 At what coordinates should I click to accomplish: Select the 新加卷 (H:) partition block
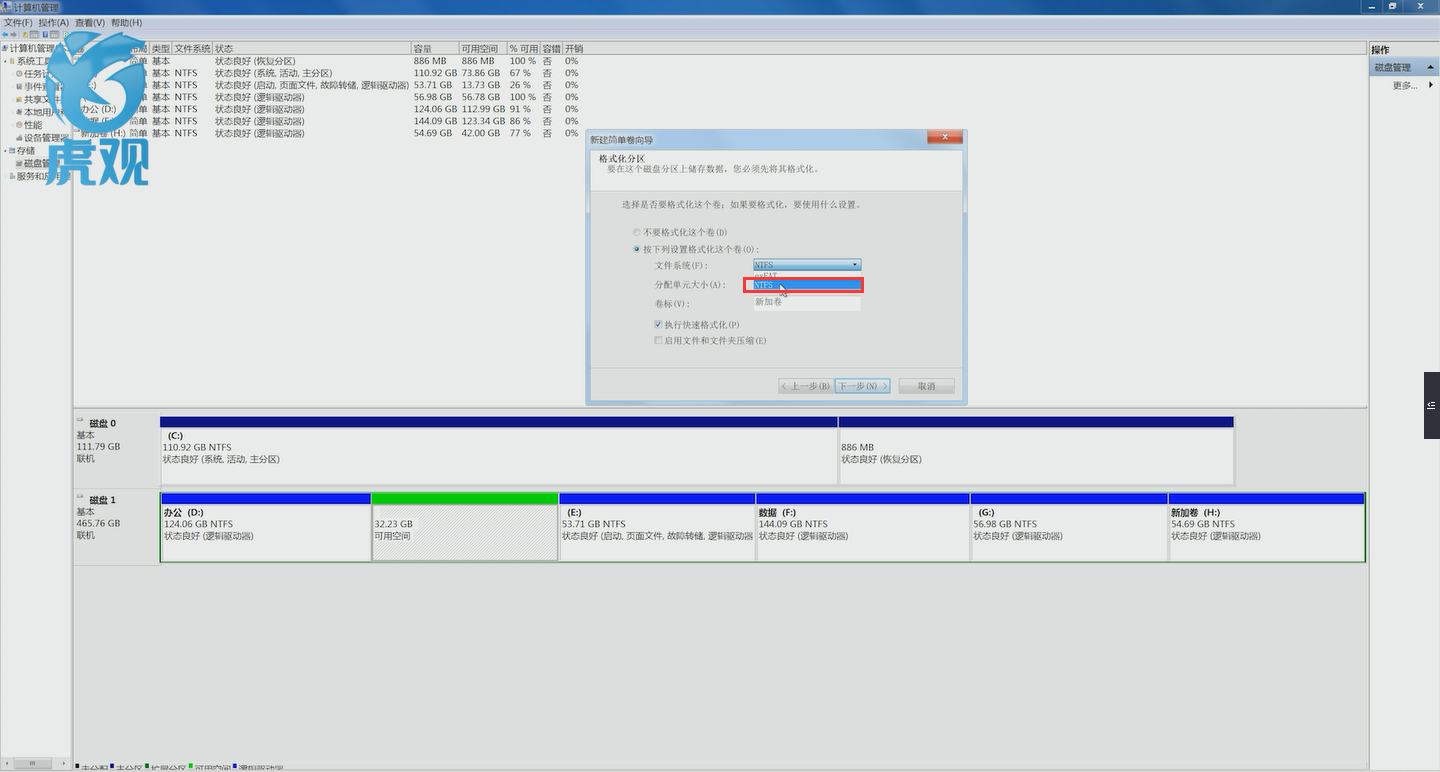[1267, 527]
